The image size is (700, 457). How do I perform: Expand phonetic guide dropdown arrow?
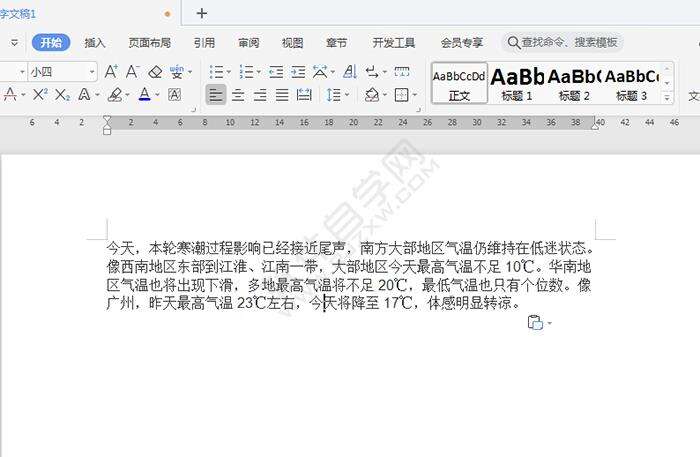(x=190, y=72)
